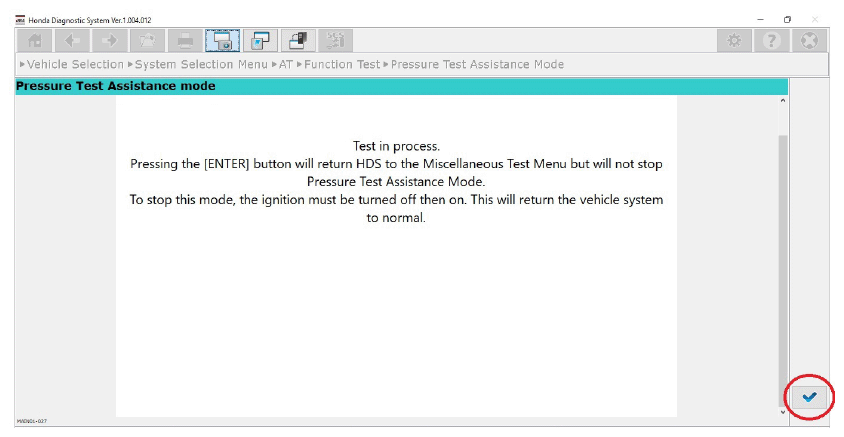The image size is (844, 437).
Task: Go back with the left arrow icon
Action: (73, 40)
